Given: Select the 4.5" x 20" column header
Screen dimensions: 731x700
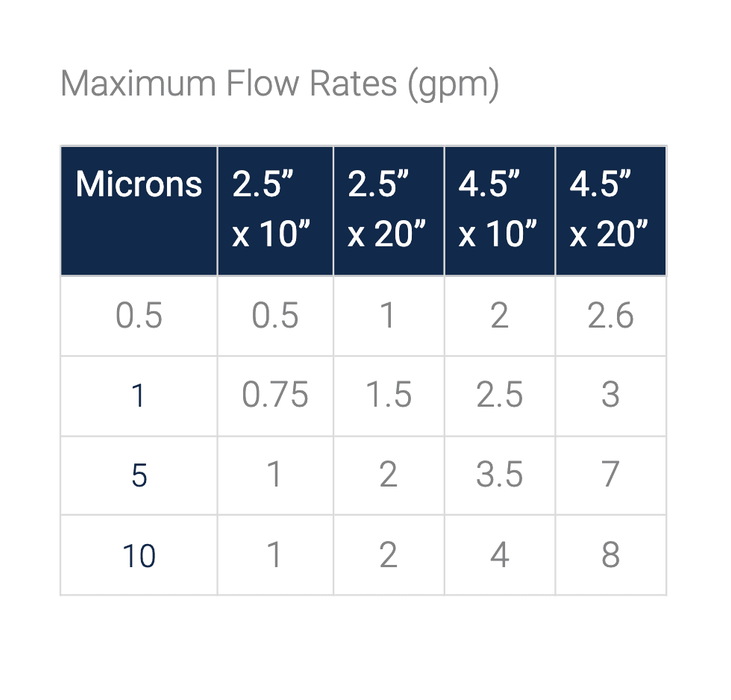Looking at the screenshot, I should [609, 210].
